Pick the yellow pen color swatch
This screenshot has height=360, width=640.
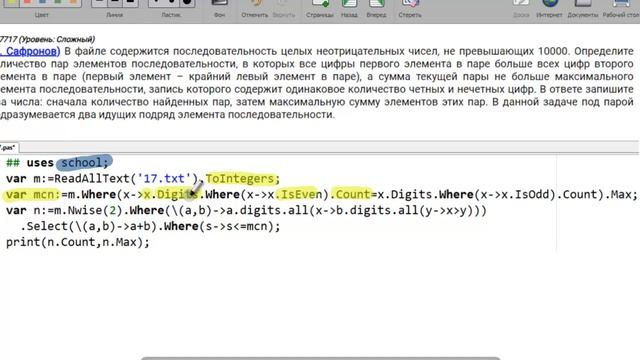point(11,2)
